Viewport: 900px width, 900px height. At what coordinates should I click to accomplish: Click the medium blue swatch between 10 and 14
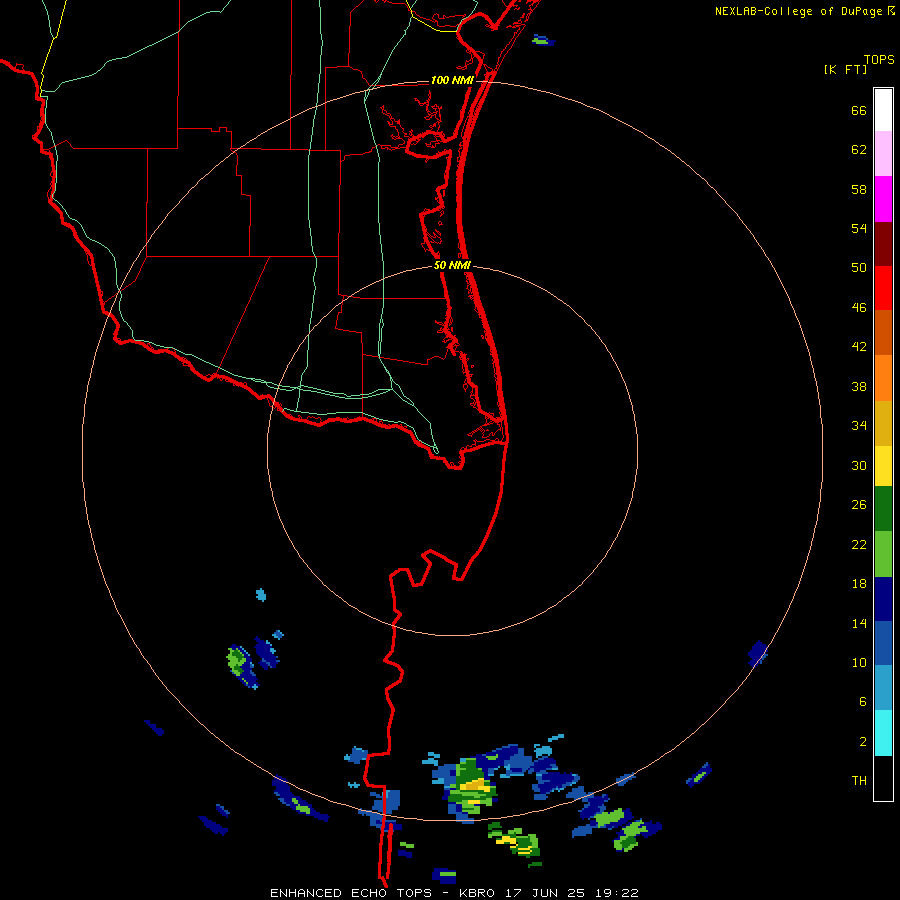(x=883, y=643)
